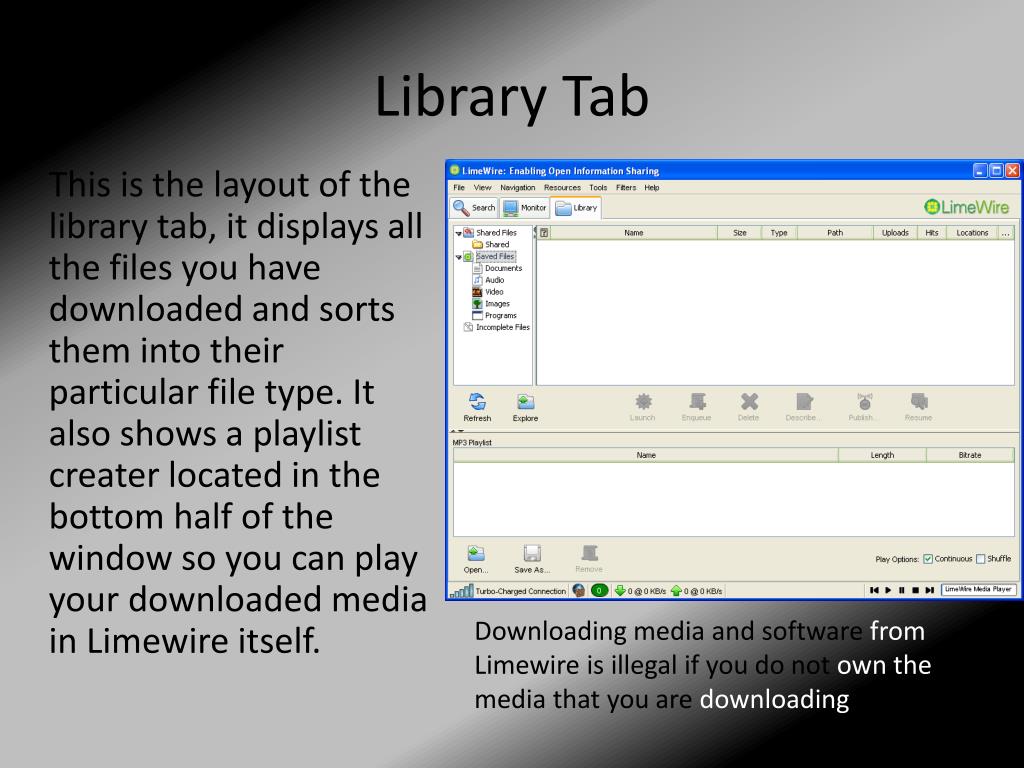Click the Launch gear icon
This screenshot has height=768, width=1024.
pos(643,401)
